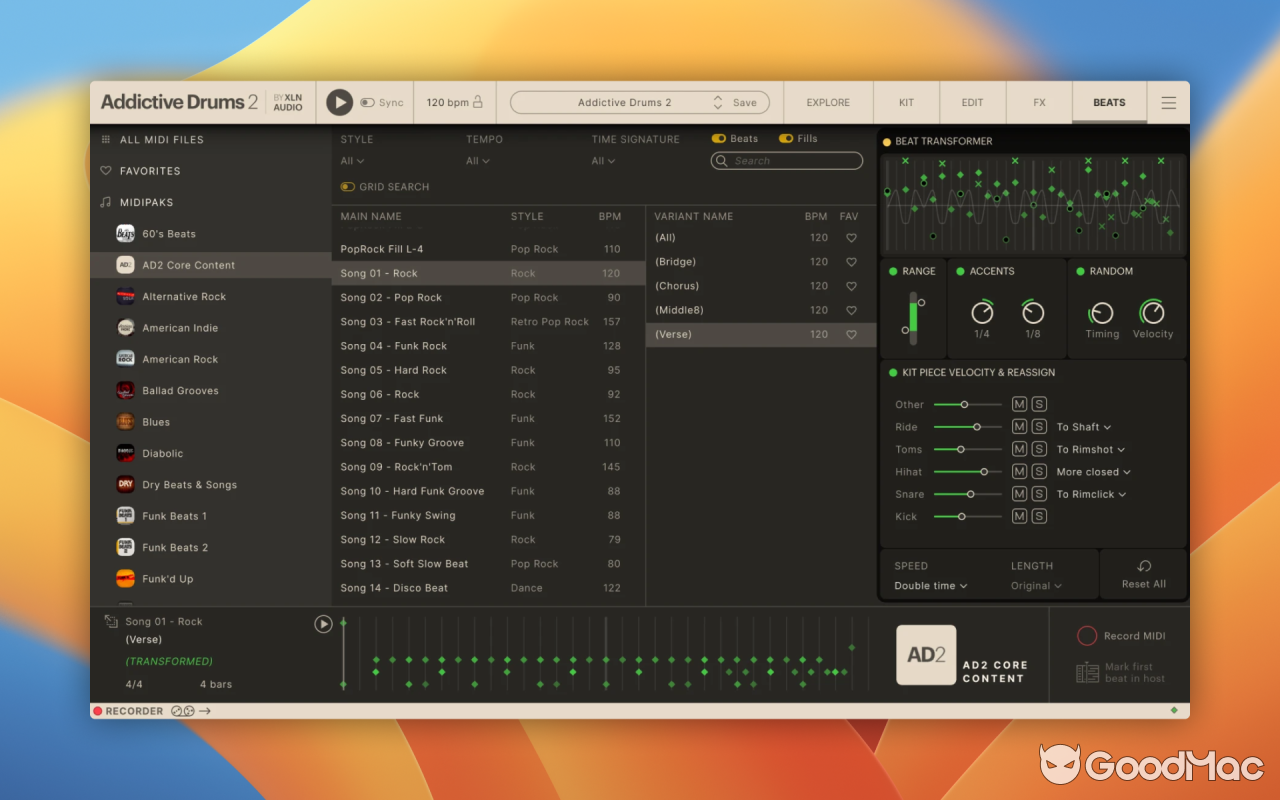Adjust the Range slider
This screenshot has width=1280, height=800.
pos(911,310)
